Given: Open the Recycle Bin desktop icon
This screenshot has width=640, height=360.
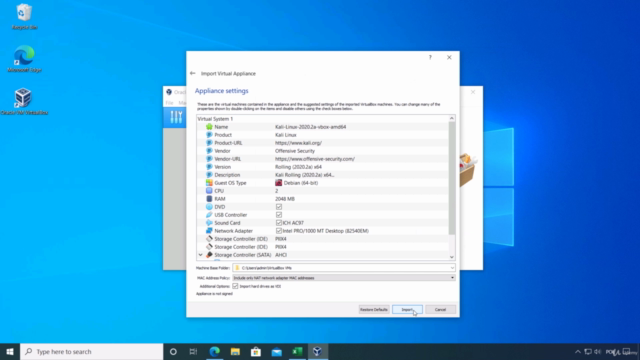Looking at the screenshot, I should coord(24,16).
